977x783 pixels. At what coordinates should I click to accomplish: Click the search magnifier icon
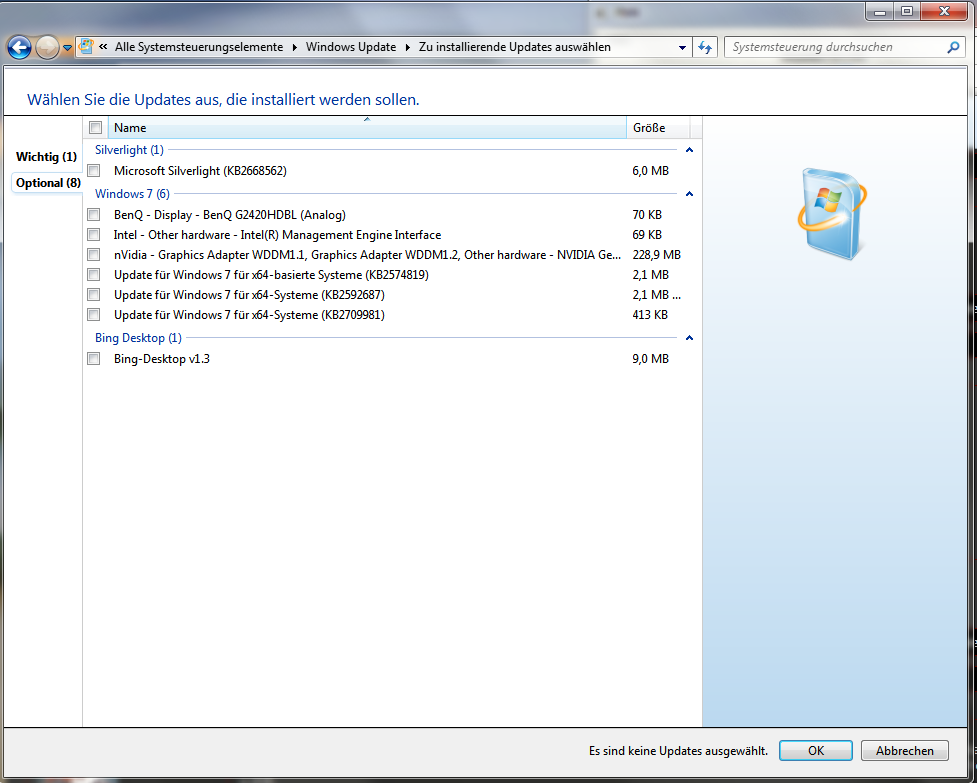point(953,47)
